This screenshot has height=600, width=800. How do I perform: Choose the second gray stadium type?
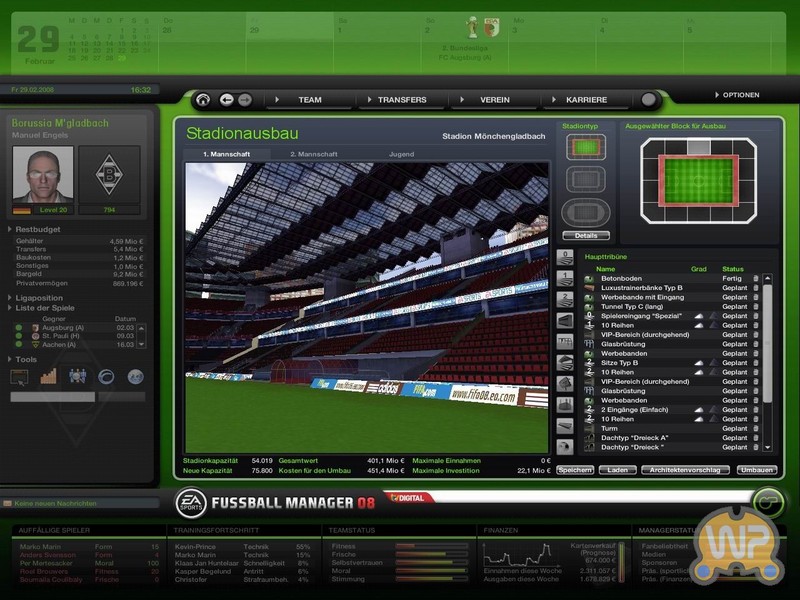pos(586,180)
